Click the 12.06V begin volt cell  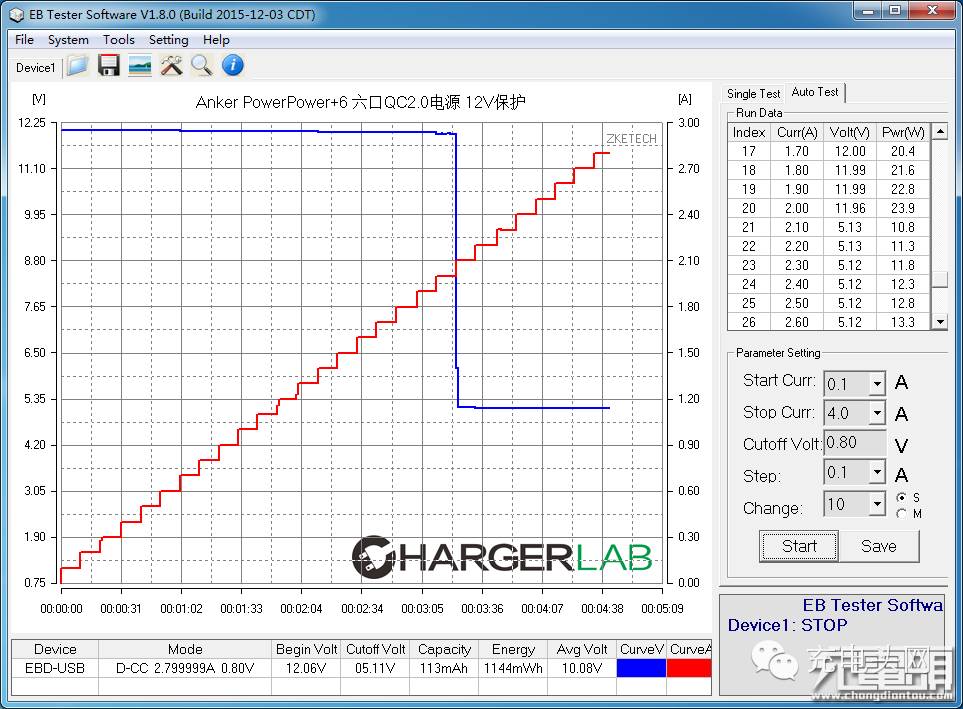(x=306, y=668)
